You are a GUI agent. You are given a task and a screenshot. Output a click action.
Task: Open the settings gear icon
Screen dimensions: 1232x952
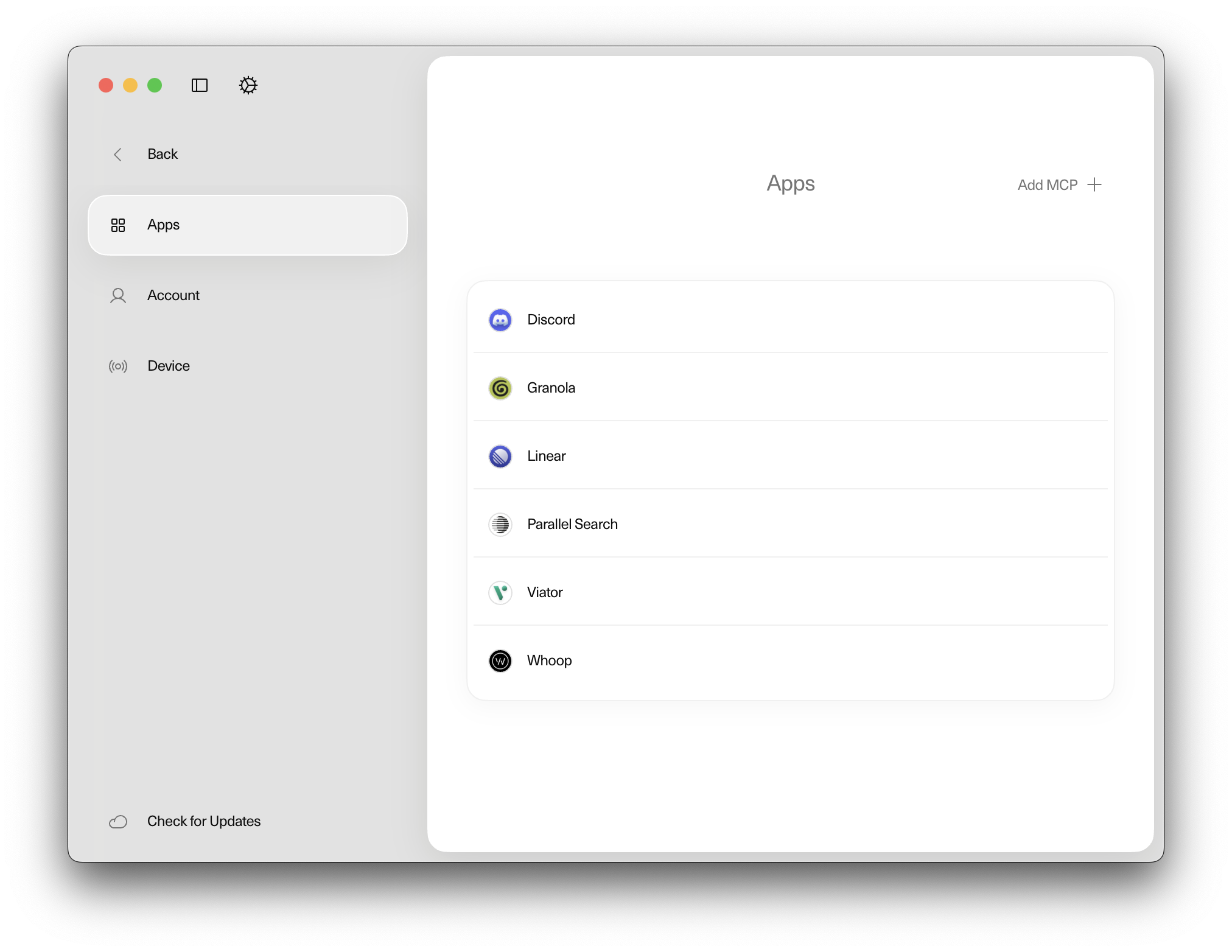click(x=248, y=85)
